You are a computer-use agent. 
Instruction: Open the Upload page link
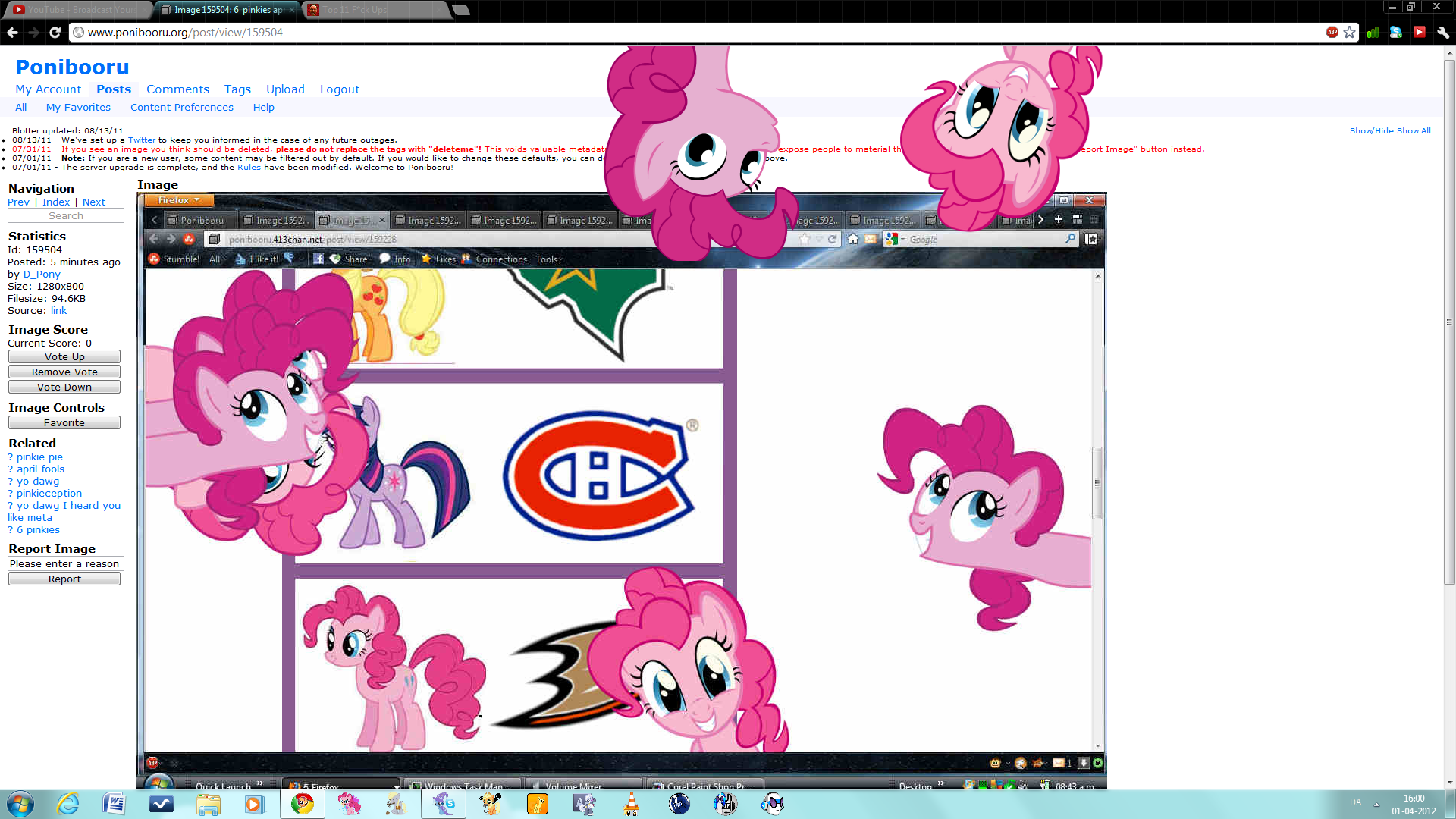285,89
